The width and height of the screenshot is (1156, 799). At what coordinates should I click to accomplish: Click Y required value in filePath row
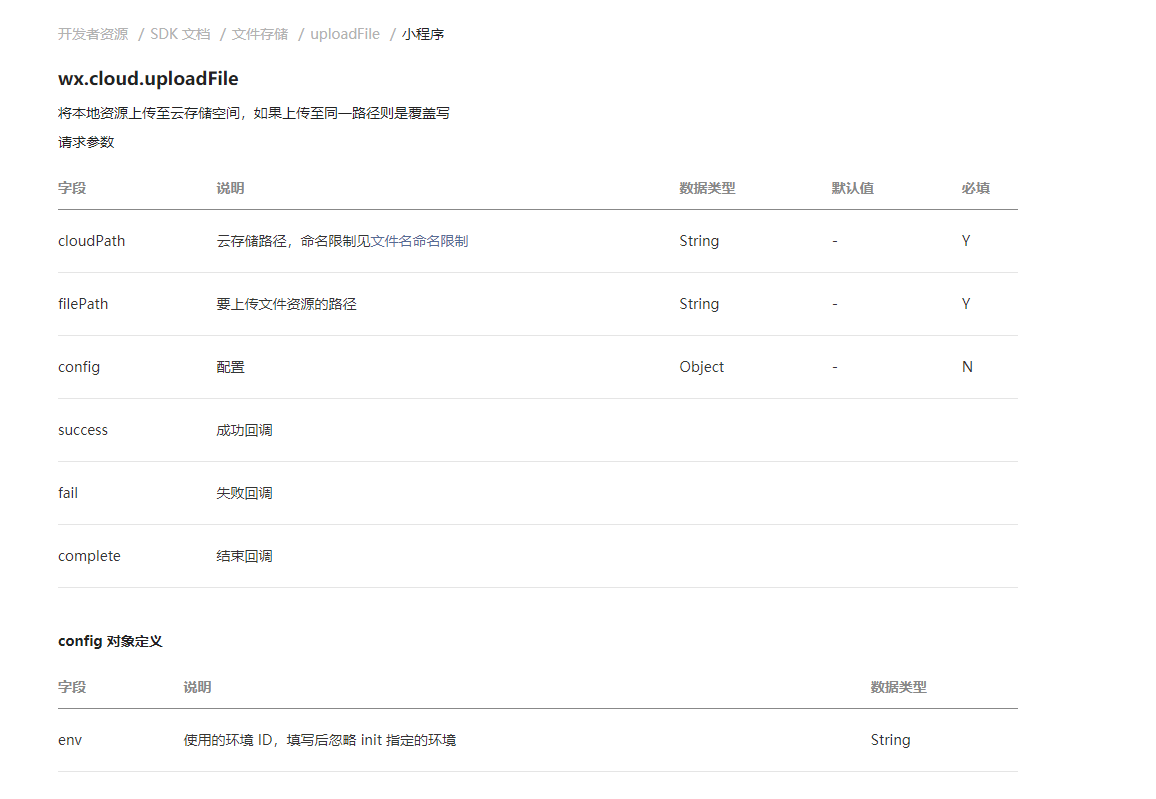(966, 304)
